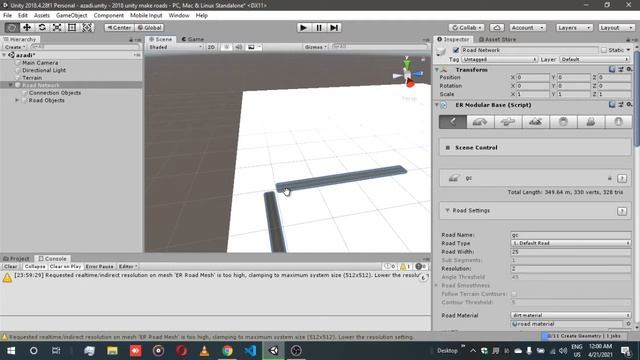This screenshot has height=360, width=640.
Task: Switch to the Asset Store tab
Action: pos(497,39)
